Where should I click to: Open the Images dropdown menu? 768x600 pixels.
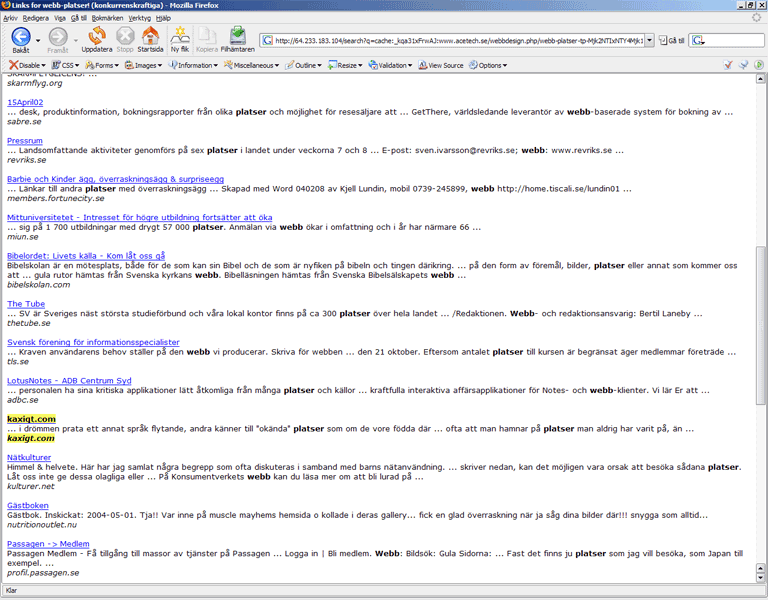pos(143,65)
